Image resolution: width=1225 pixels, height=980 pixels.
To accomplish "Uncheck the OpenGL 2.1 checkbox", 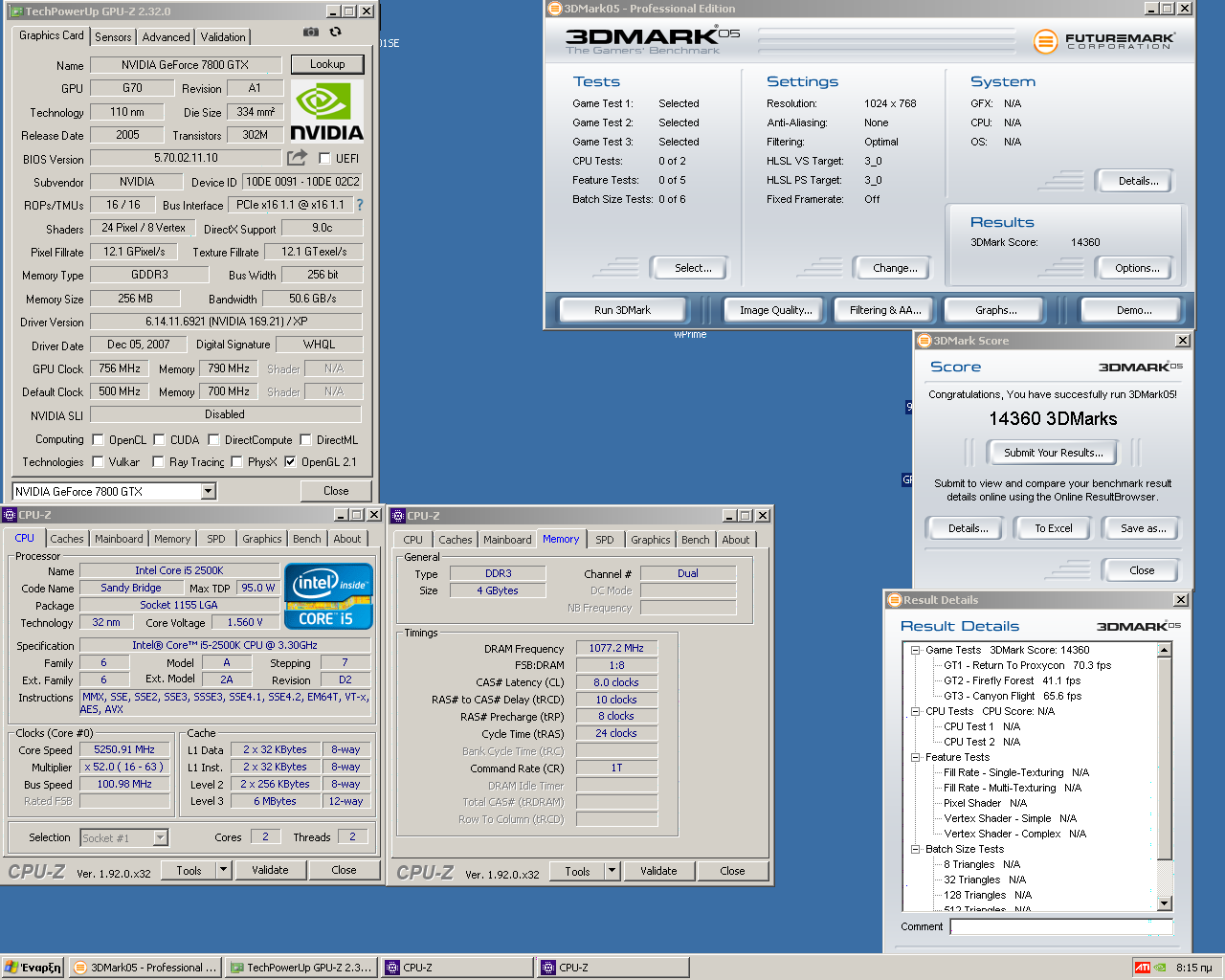I will [290, 462].
